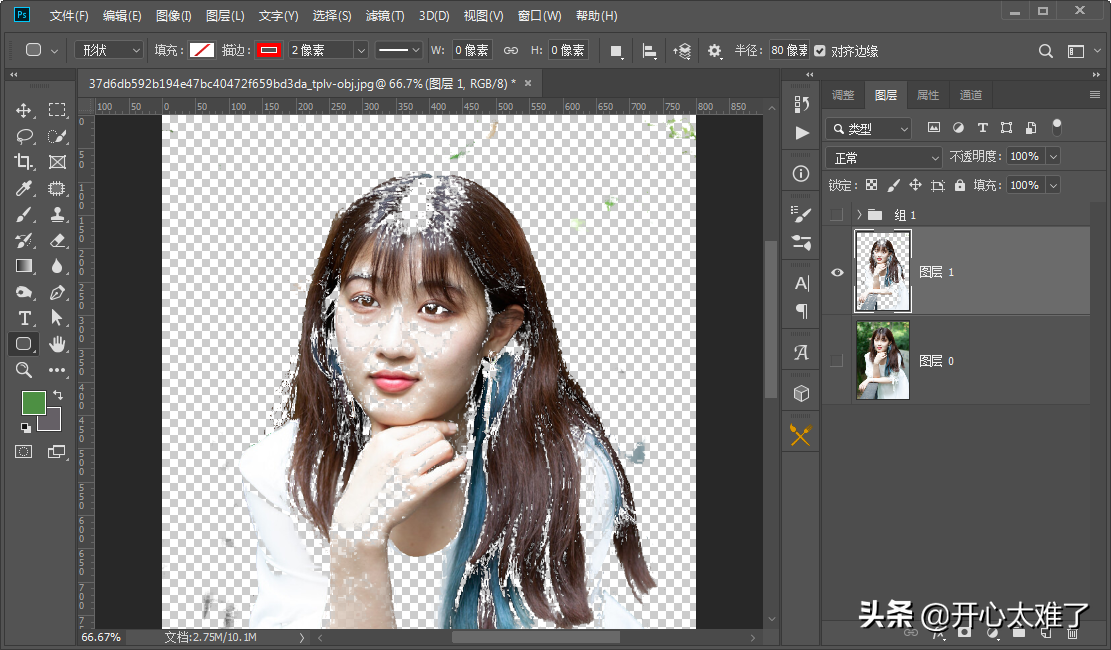Image resolution: width=1111 pixels, height=650 pixels.
Task: Click the link width and height button
Action: [510, 50]
